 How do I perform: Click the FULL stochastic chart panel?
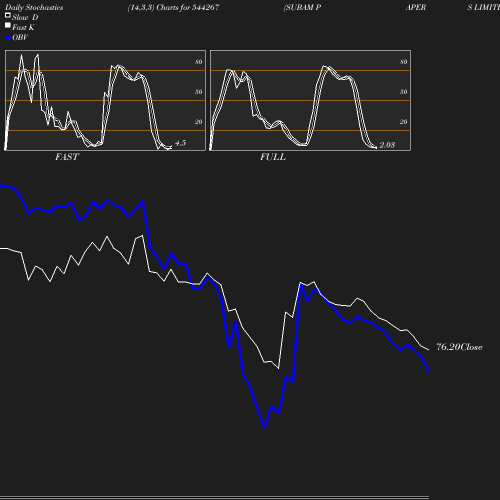point(310,100)
